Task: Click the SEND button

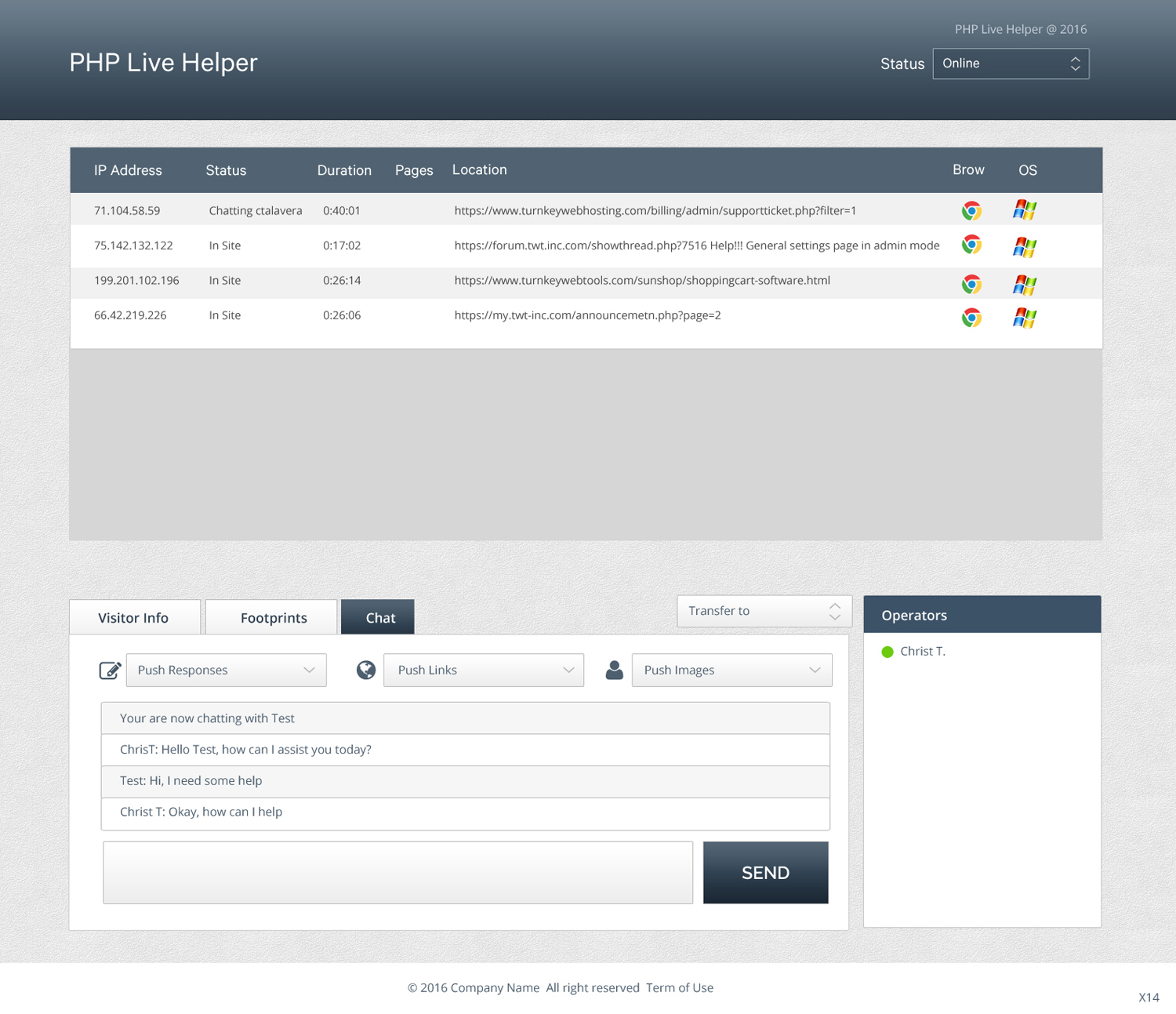Action: coord(766,873)
